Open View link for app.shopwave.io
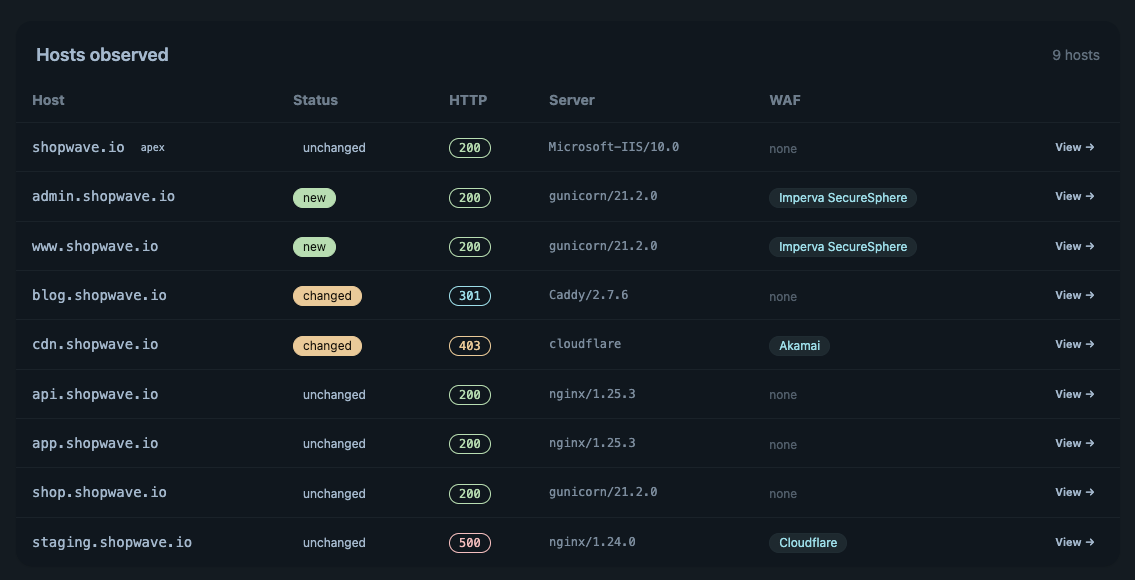 click(x=1074, y=443)
